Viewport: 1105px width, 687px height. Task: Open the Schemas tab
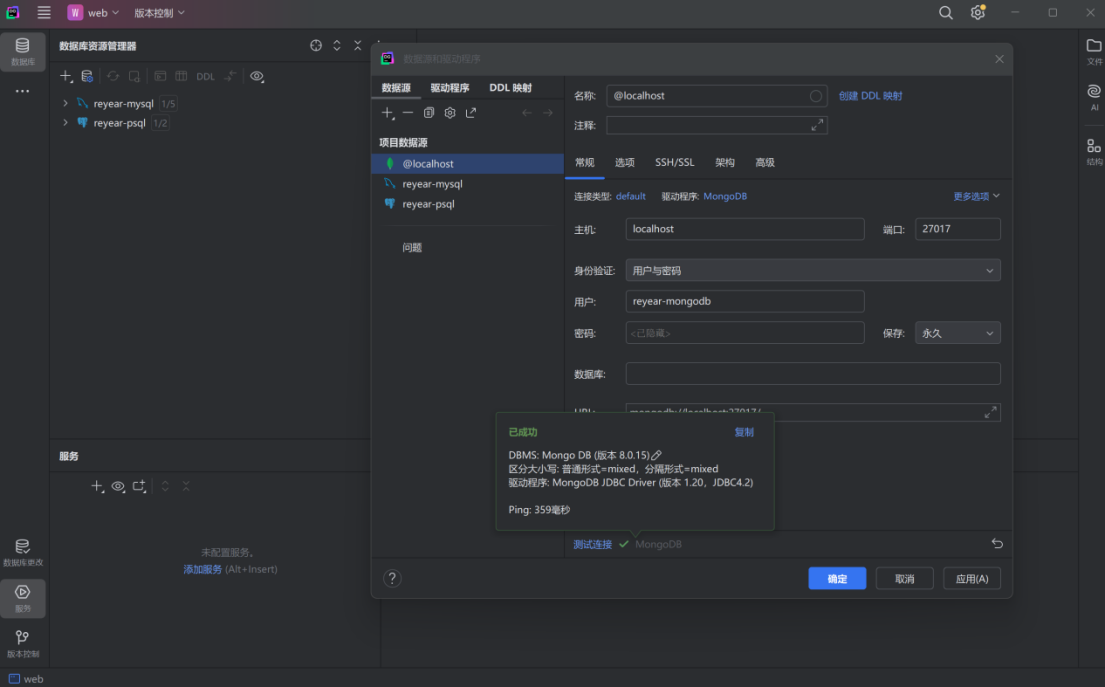click(724, 163)
